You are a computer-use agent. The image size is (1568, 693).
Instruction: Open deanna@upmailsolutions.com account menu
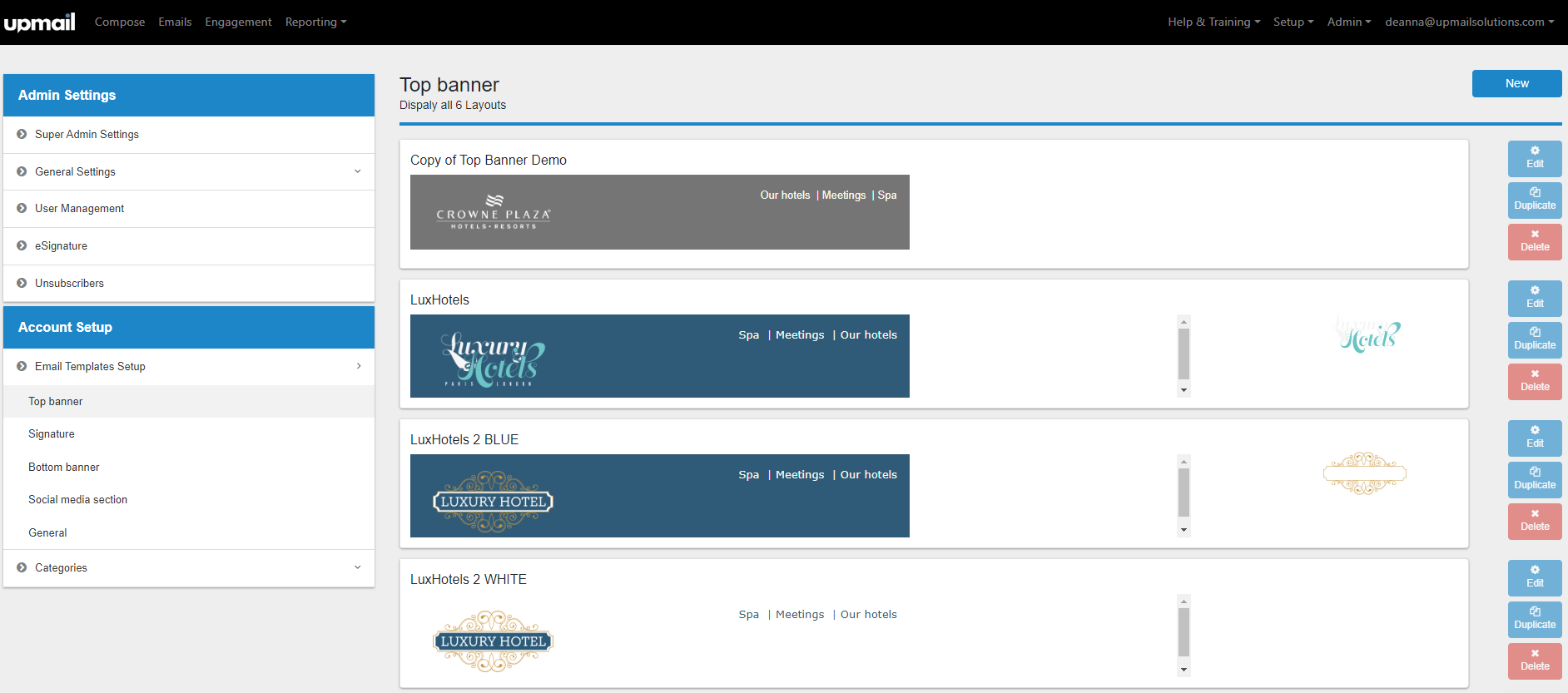click(1470, 22)
